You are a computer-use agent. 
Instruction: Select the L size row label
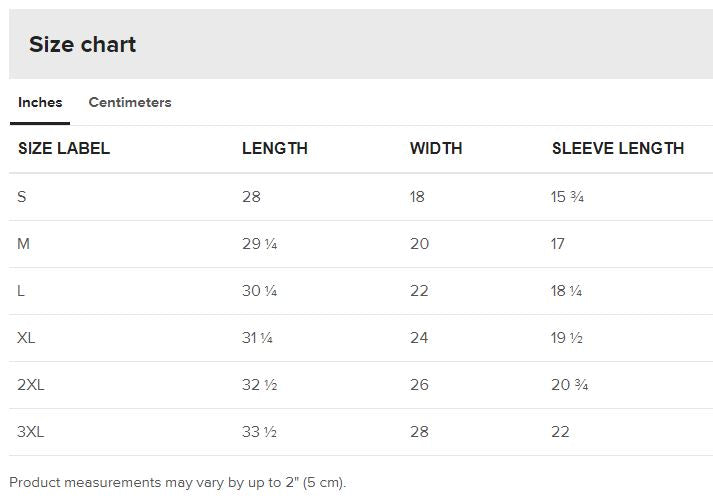(22, 290)
